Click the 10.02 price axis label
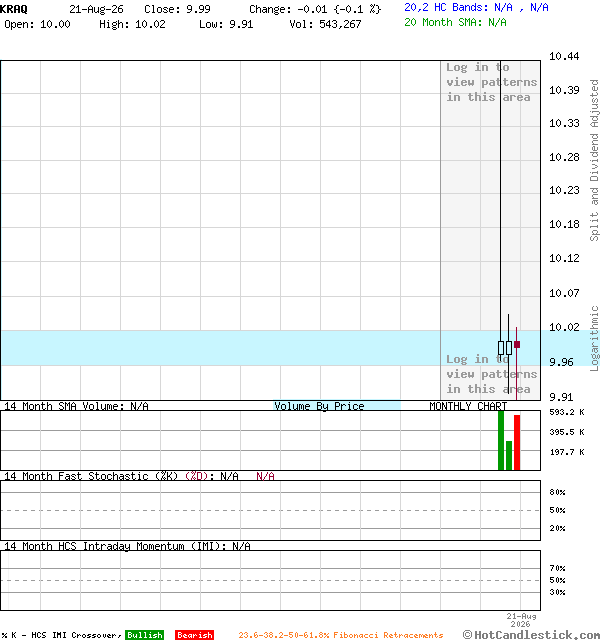 coord(564,327)
